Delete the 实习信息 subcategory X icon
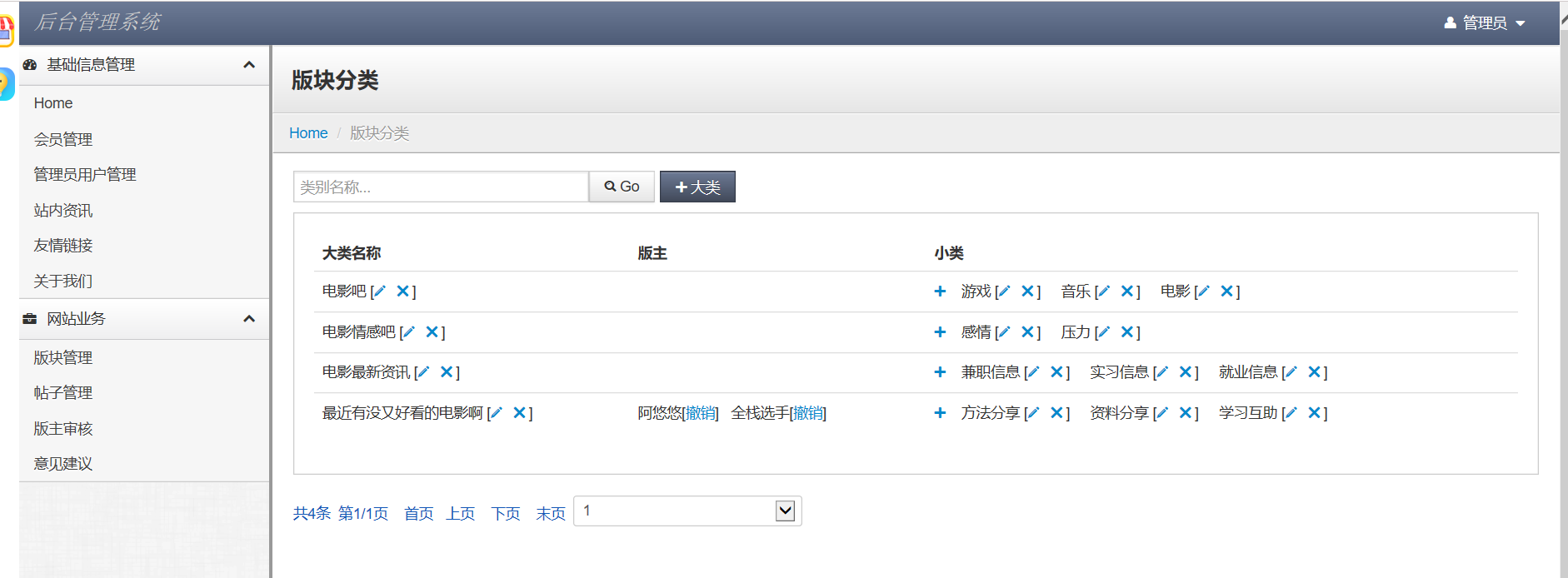Screen dimensions: 1568x578 [x=1185, y=372]
